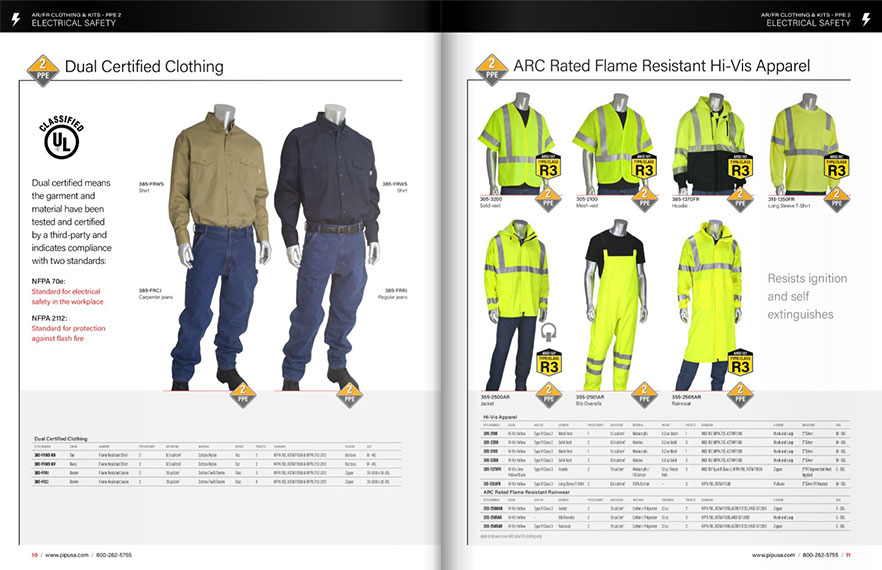Click the R3 badge on the 305-2100 mesh vest

[645, 166]
